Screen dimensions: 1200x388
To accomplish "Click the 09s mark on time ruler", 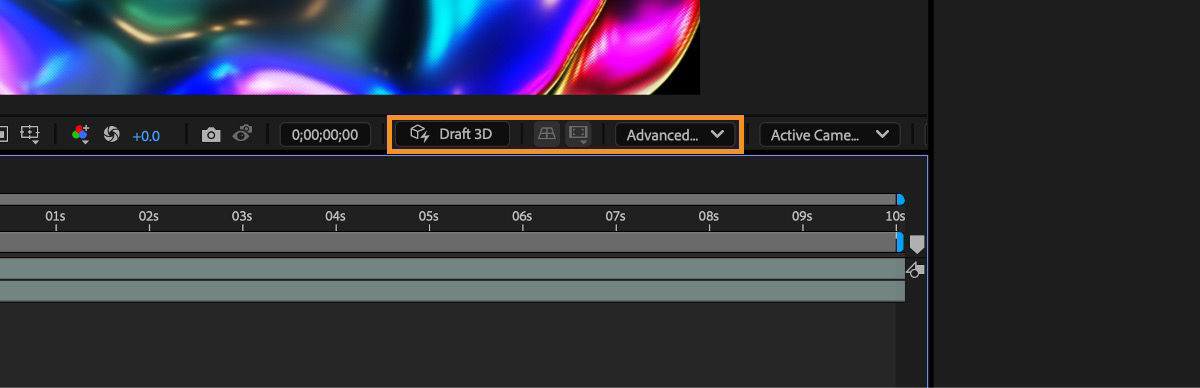I will coord(802,216).
